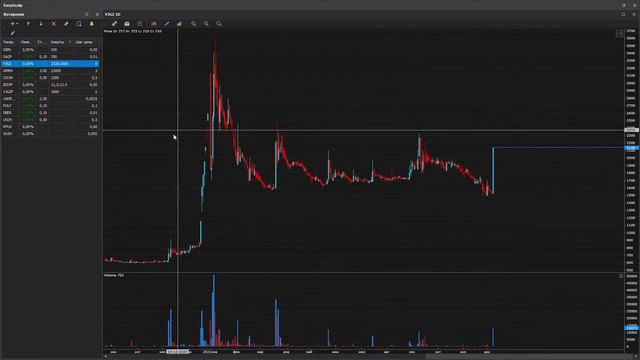
Task: Click the tallest blue volume bar
Action: [213, 310]
